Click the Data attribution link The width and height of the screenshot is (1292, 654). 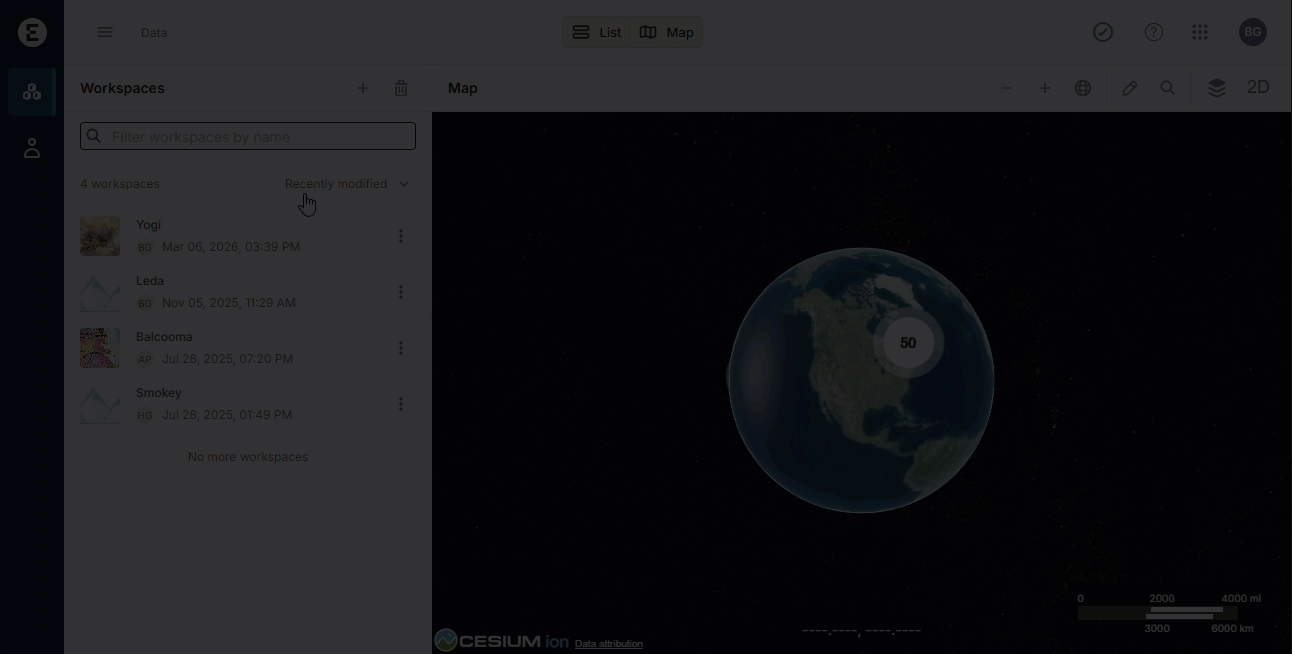click(x=609, y=644)
